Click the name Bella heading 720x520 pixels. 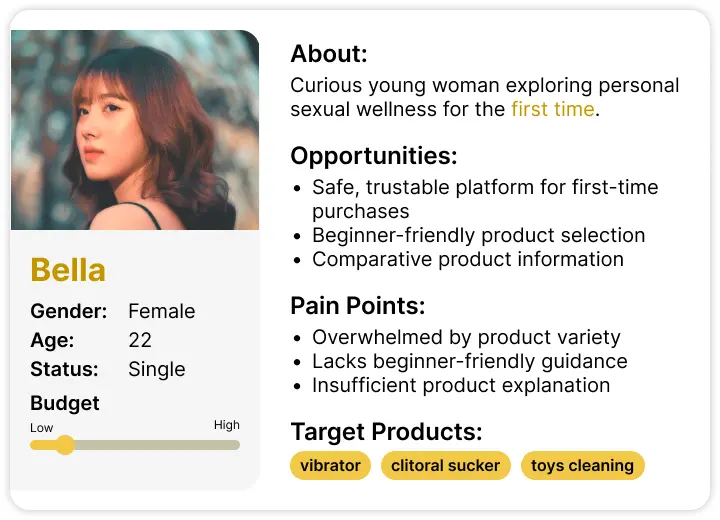point(68,270)
